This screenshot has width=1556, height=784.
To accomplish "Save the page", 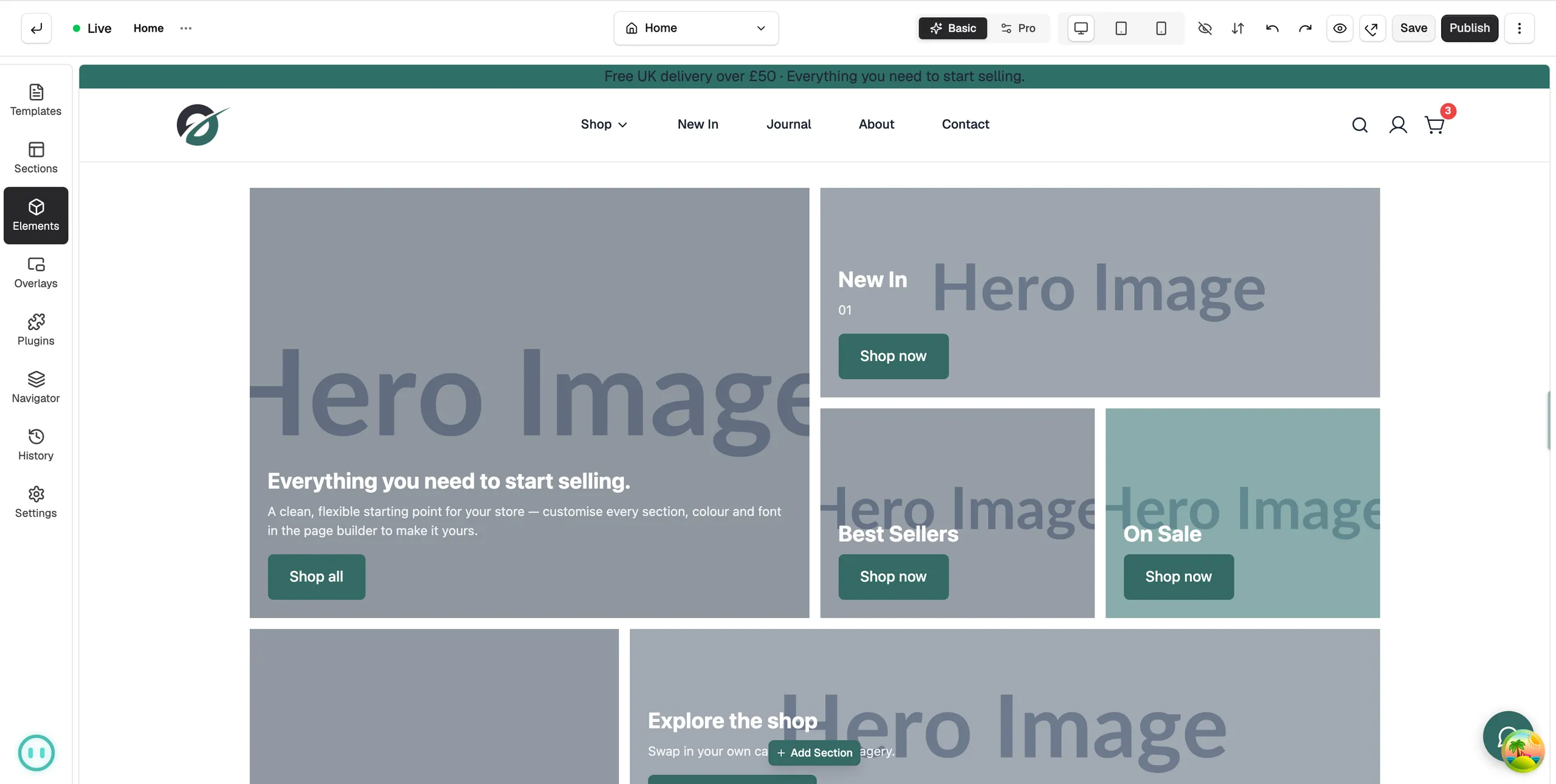I will click(x=1413, y=28).
